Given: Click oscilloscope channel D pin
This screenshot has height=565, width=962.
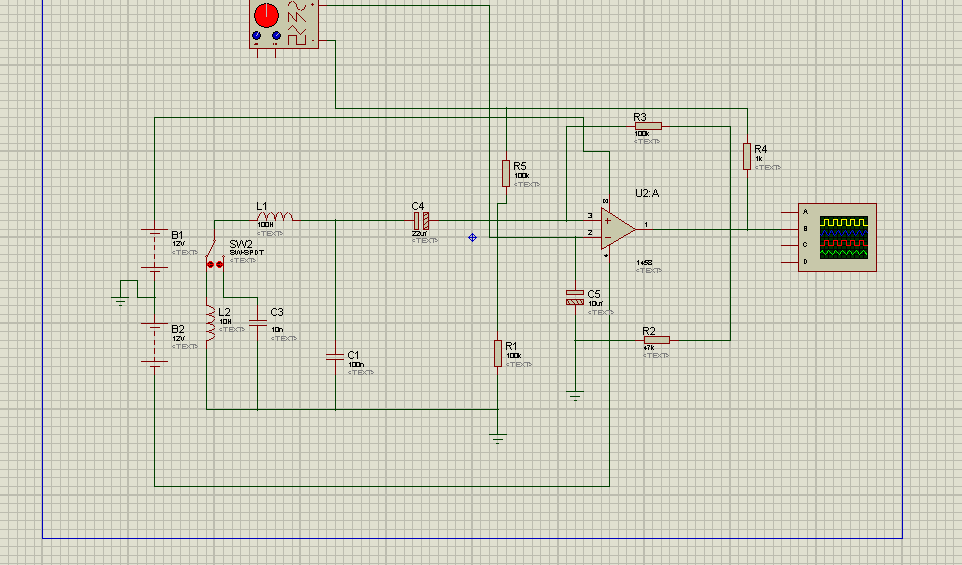Looking at the screenshot, I should tap(790, 262).
